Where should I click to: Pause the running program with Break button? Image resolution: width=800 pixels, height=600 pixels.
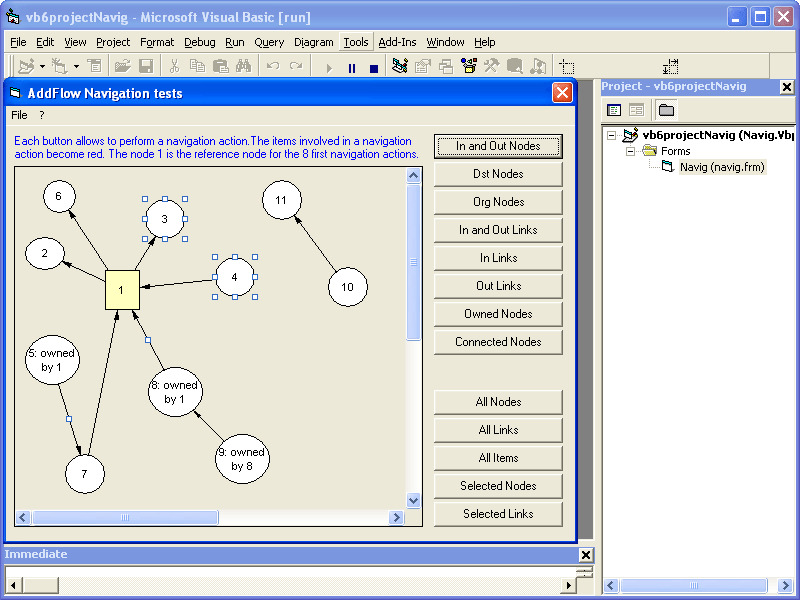click(x=352, y=68)
